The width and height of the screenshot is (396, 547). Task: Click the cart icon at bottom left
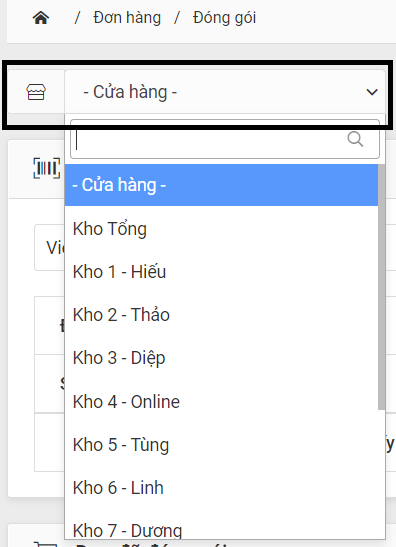click(x=45, y=544)
